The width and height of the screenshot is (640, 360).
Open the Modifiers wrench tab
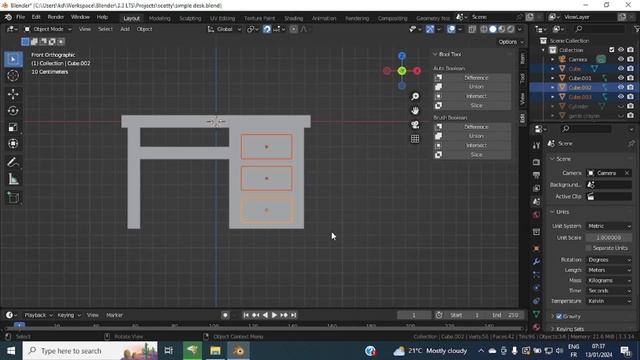[536, 261]
